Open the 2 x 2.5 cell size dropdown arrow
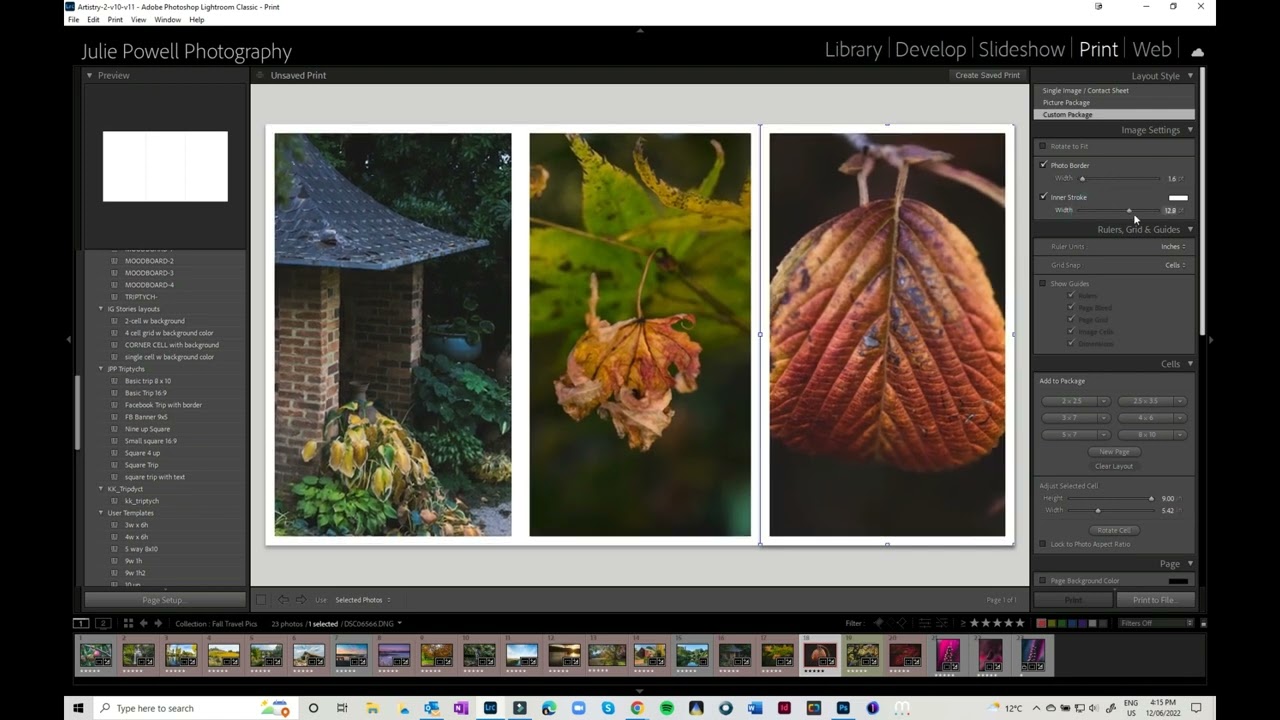Screen dimensions: 1280x720 coord(1104,401)
